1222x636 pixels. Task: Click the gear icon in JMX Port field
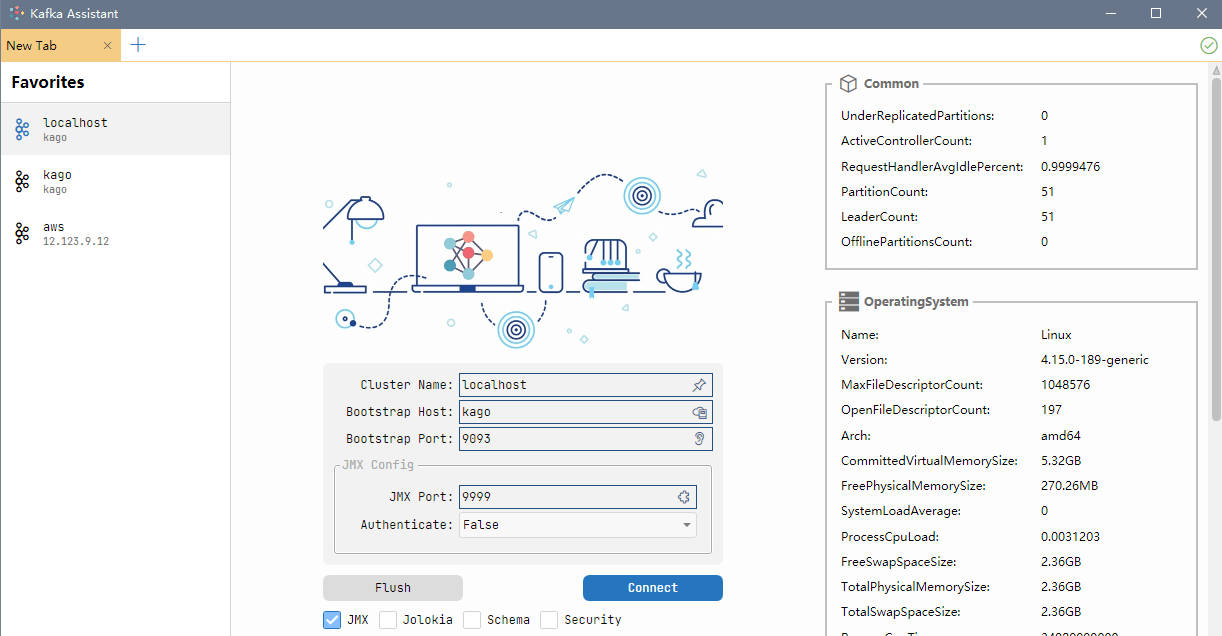tap(684, 497)
